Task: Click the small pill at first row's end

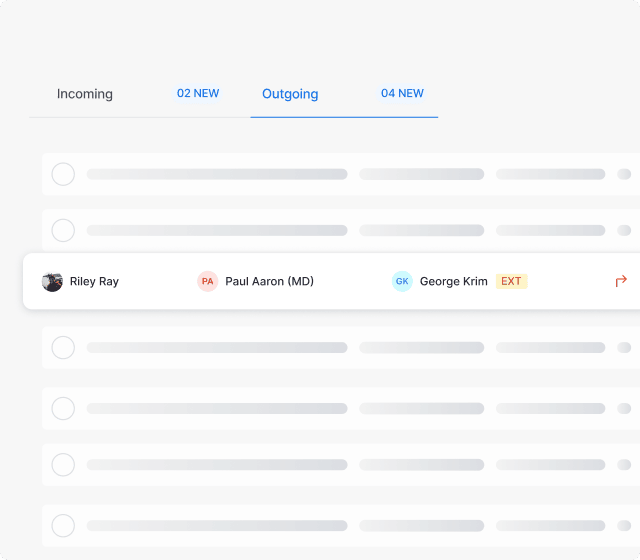Action: point(624,174)
